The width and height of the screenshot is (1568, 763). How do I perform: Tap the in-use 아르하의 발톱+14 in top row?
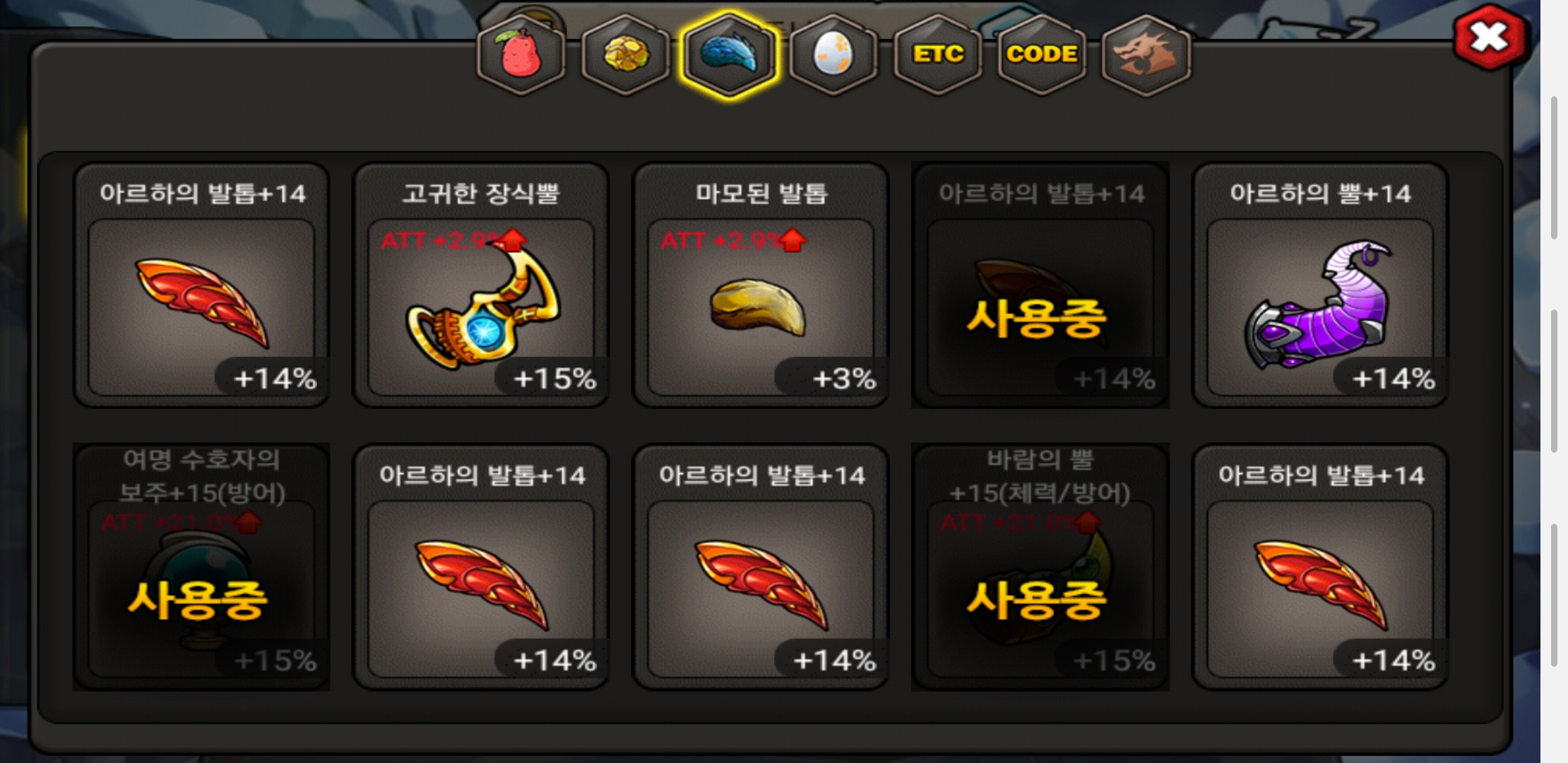(1040, 285)
